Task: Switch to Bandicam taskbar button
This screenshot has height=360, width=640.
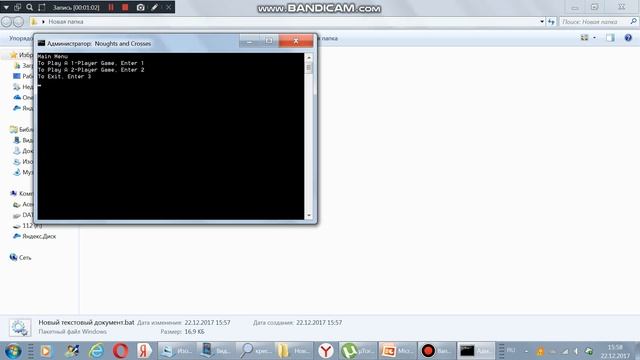Action: (x=436, y=351)
